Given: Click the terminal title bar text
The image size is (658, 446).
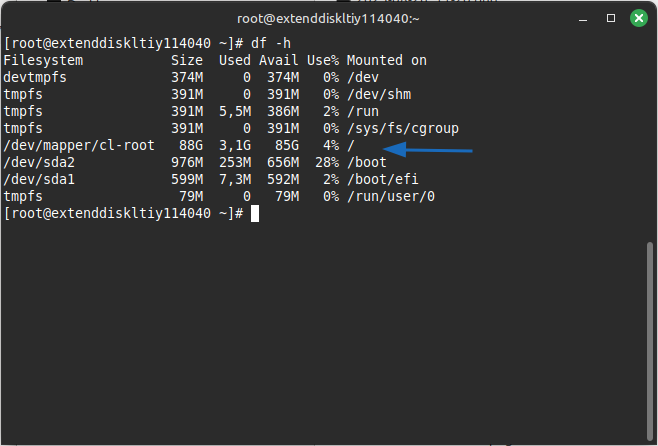Looking at the screenshot, I should pyautogui.click(x=328, y=16).
